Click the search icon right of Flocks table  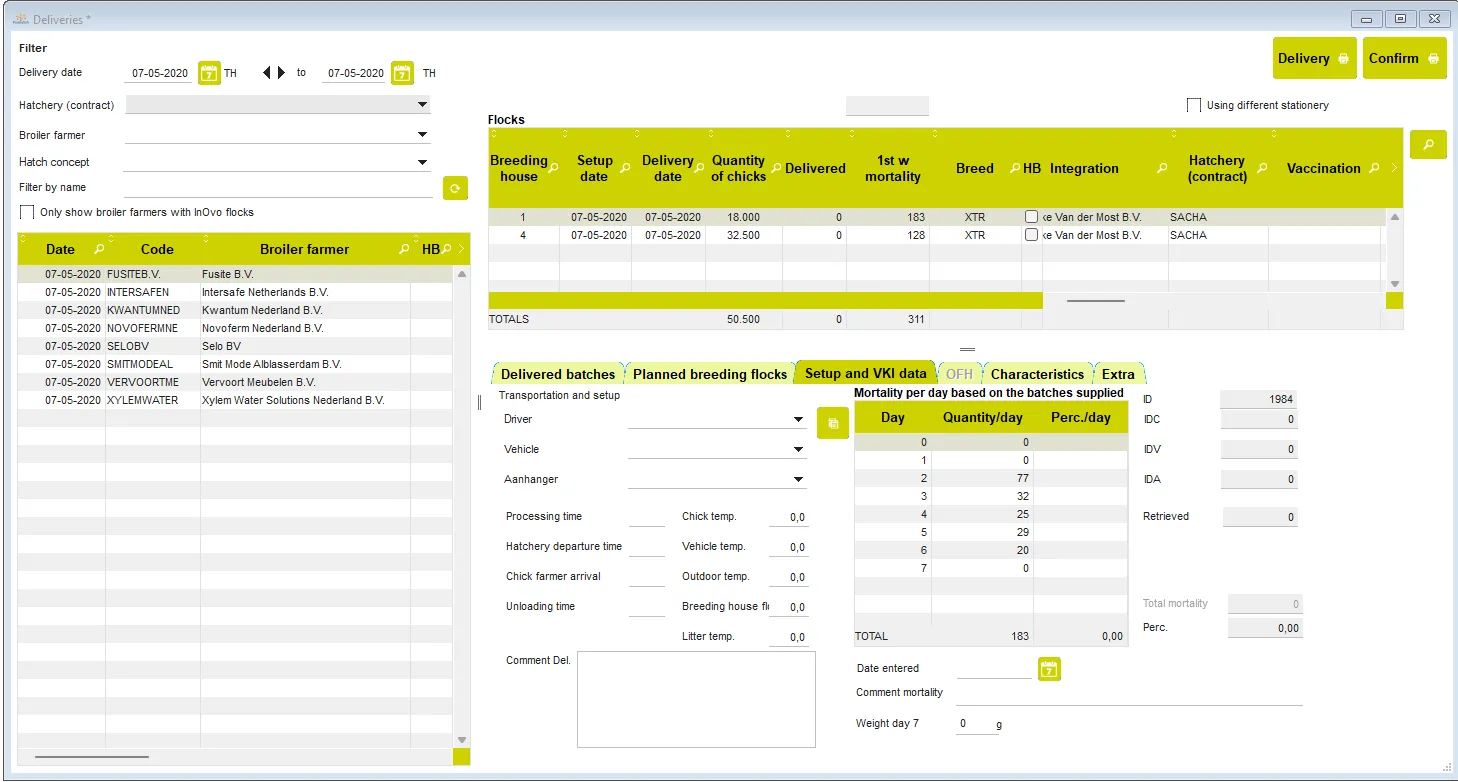(1428, 145)
